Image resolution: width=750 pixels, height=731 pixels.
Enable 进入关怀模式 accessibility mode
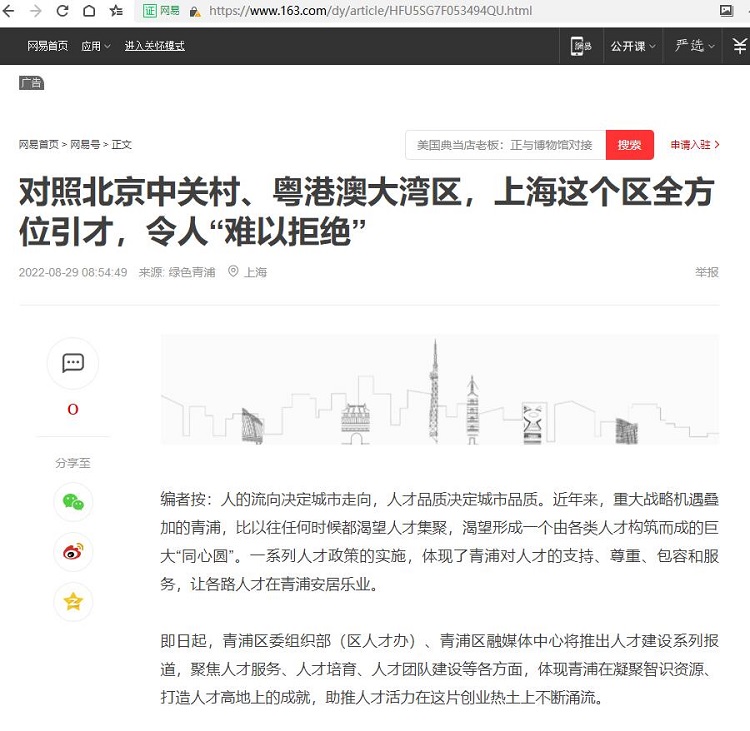tap(154, 46)
